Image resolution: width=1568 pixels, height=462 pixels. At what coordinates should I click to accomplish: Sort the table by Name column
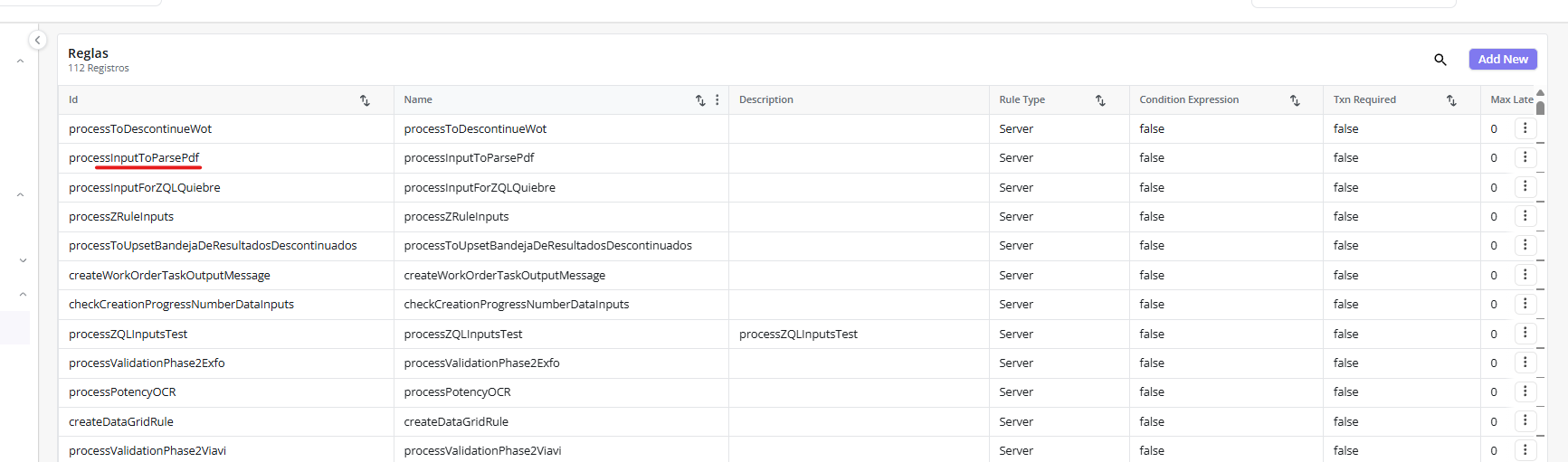(699, 100)
